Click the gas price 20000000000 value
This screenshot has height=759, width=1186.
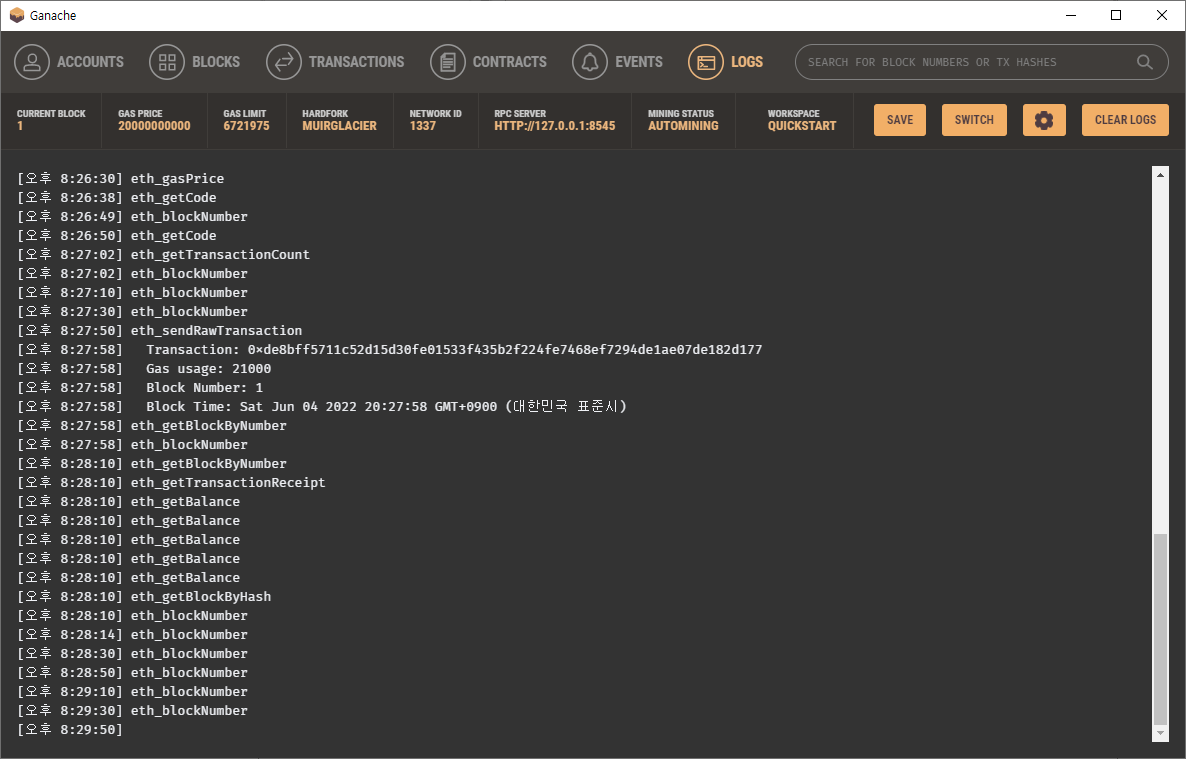154,126
